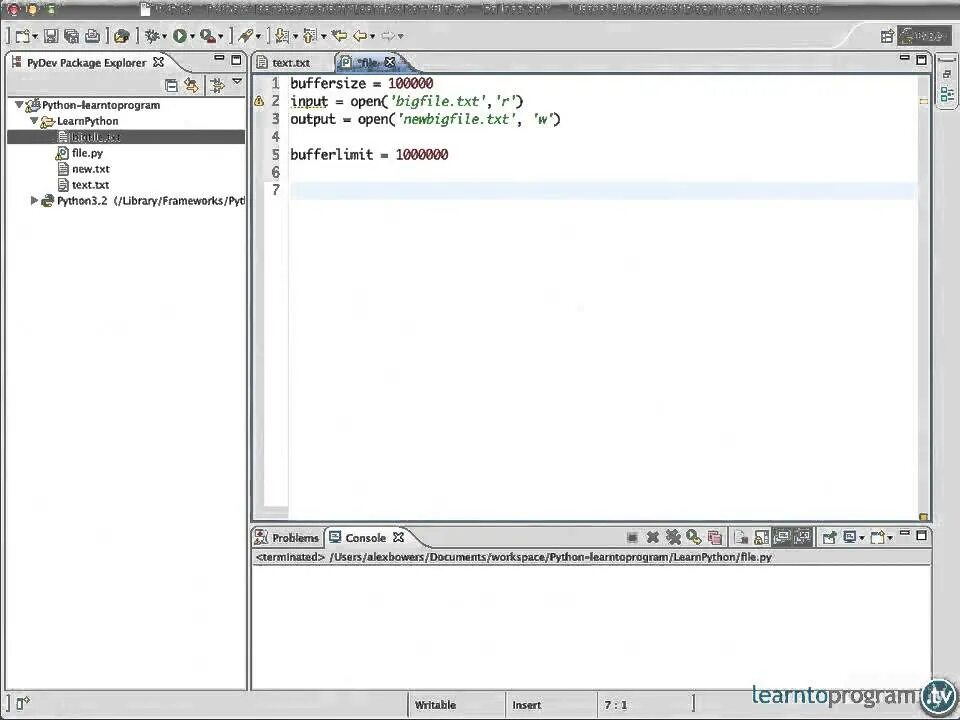This screenshot has width=960, height=720.
Task: Click the empty line 7 in editor
Action: point(603,190)
